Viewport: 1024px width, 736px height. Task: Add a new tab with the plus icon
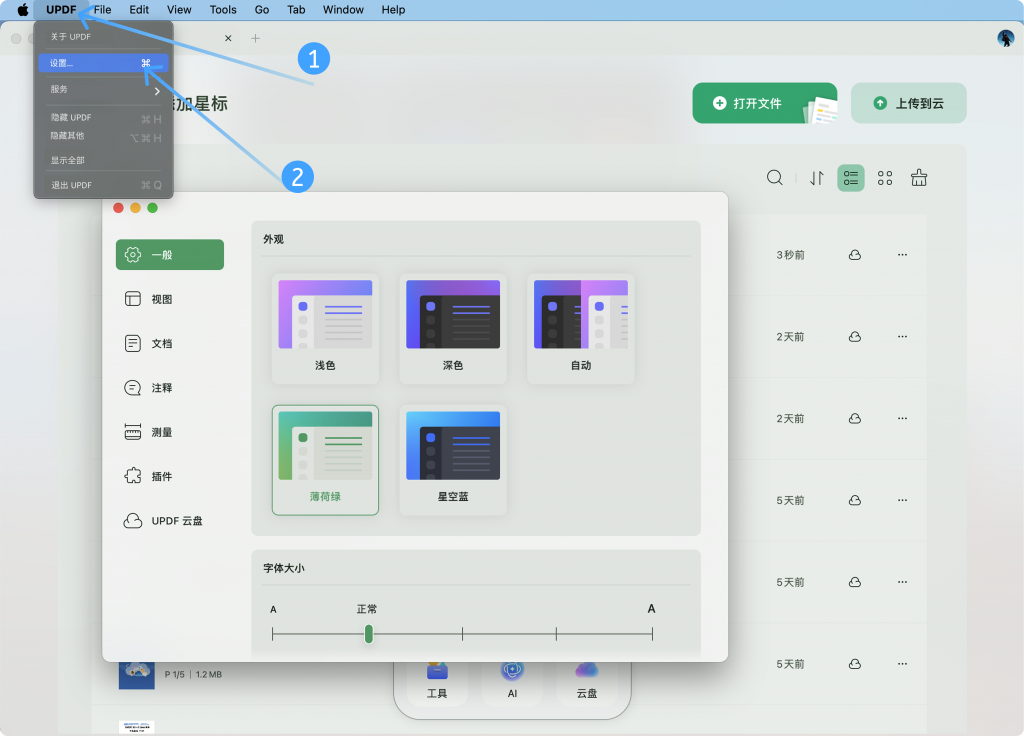pos(255,39)
